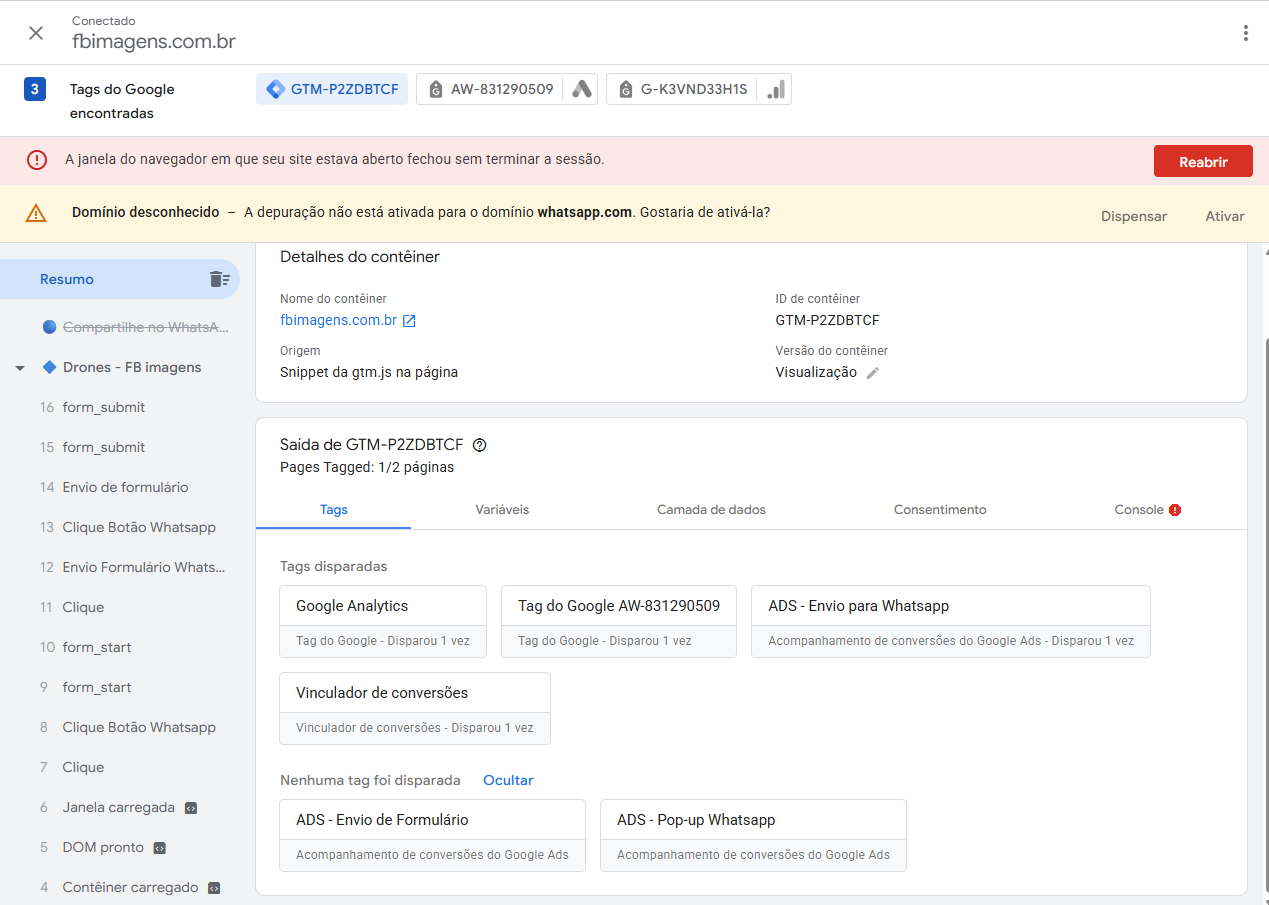Select event 13 Clique Botão Whatsapp
Screen dimensions: 1269x905
[138, 527]
